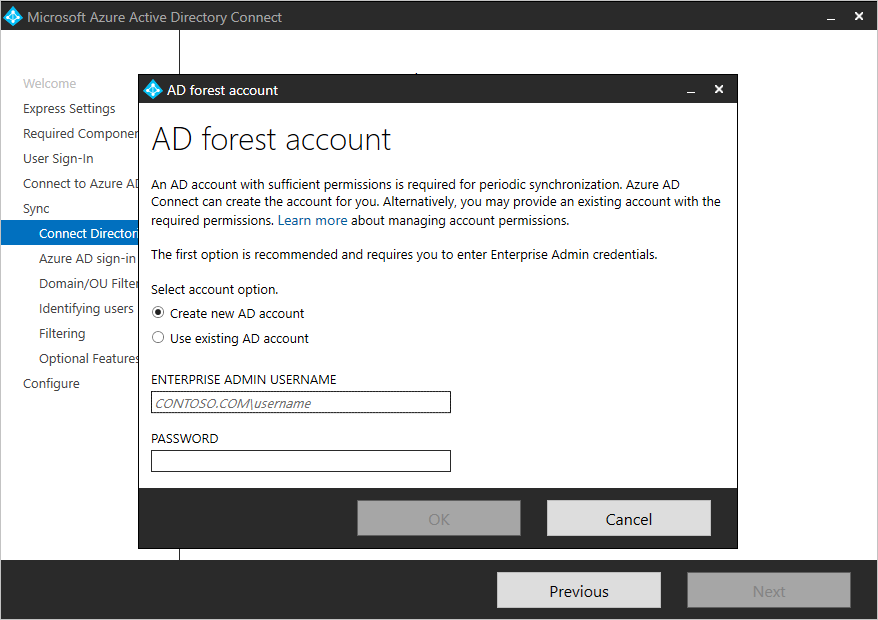Click the Enterprise Admin Username field

(x=300, y=402)
